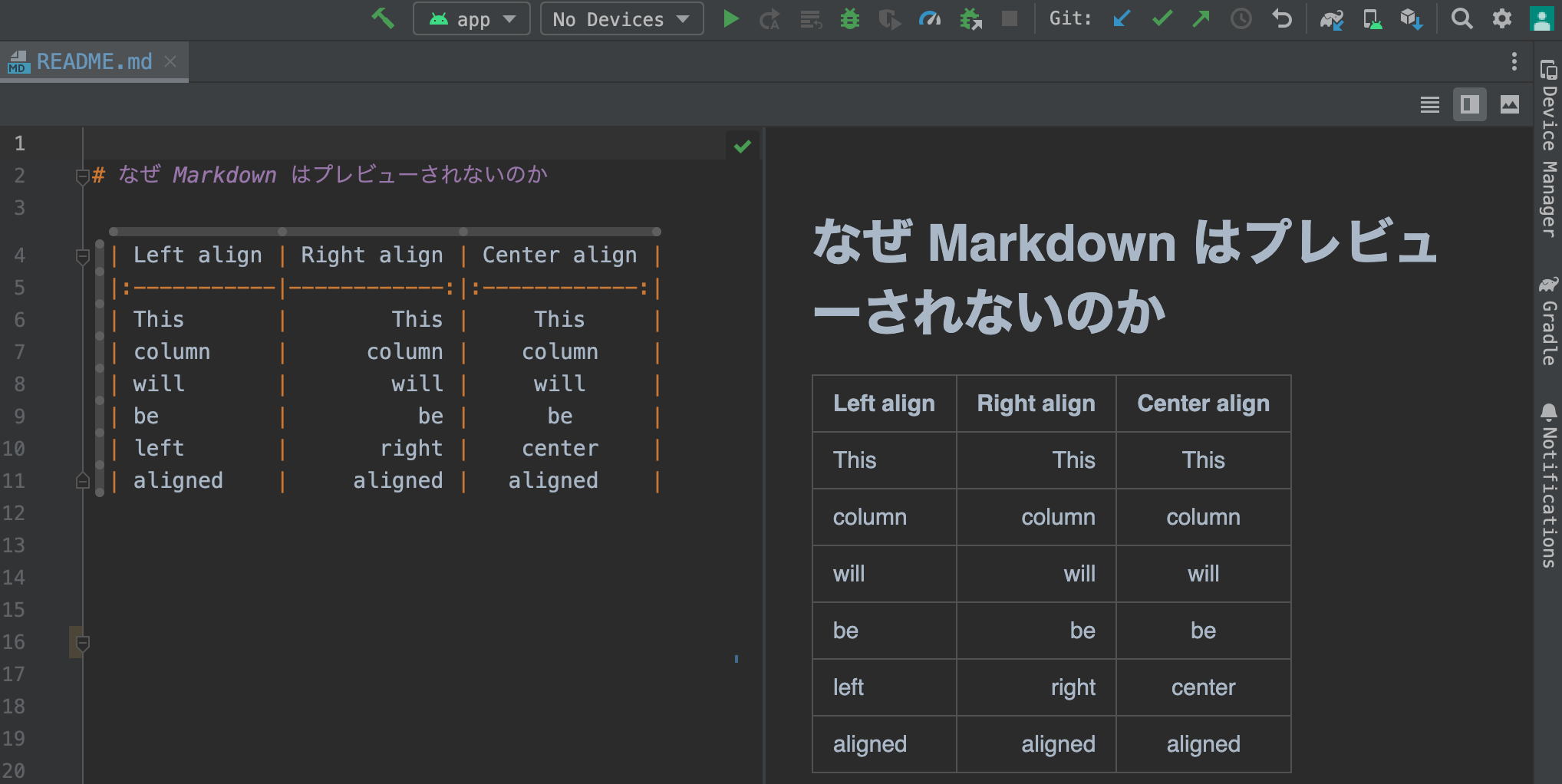Click the Left align column handle above table

[x=198, y=232]
